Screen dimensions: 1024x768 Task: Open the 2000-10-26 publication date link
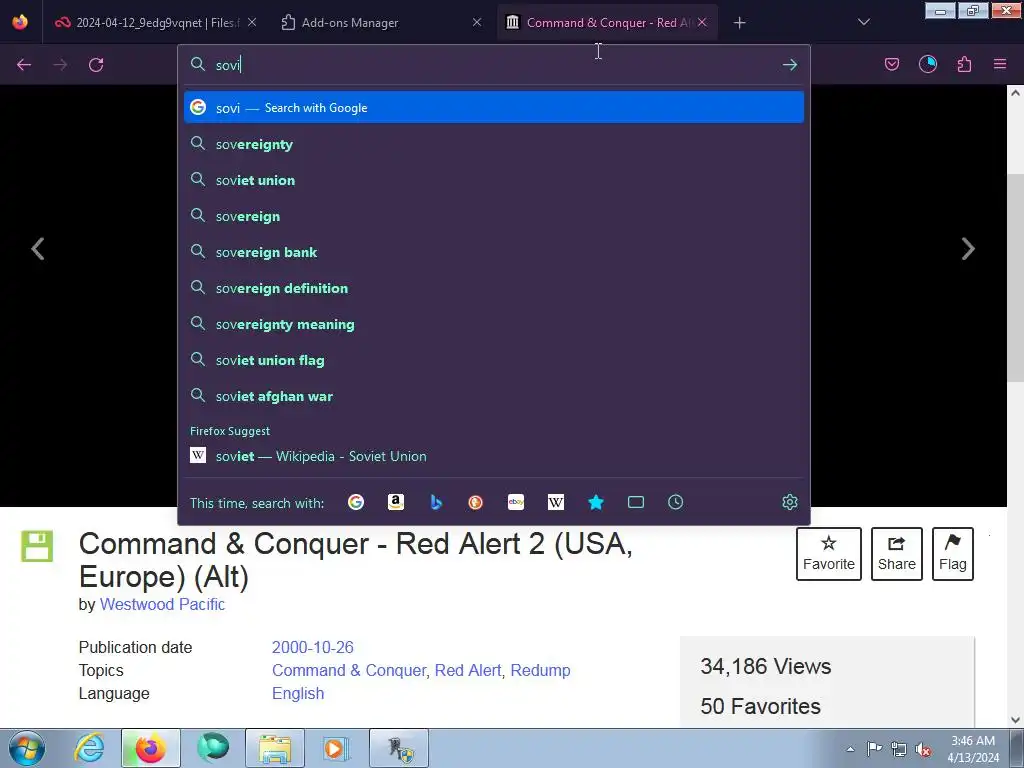click(312, 647)
